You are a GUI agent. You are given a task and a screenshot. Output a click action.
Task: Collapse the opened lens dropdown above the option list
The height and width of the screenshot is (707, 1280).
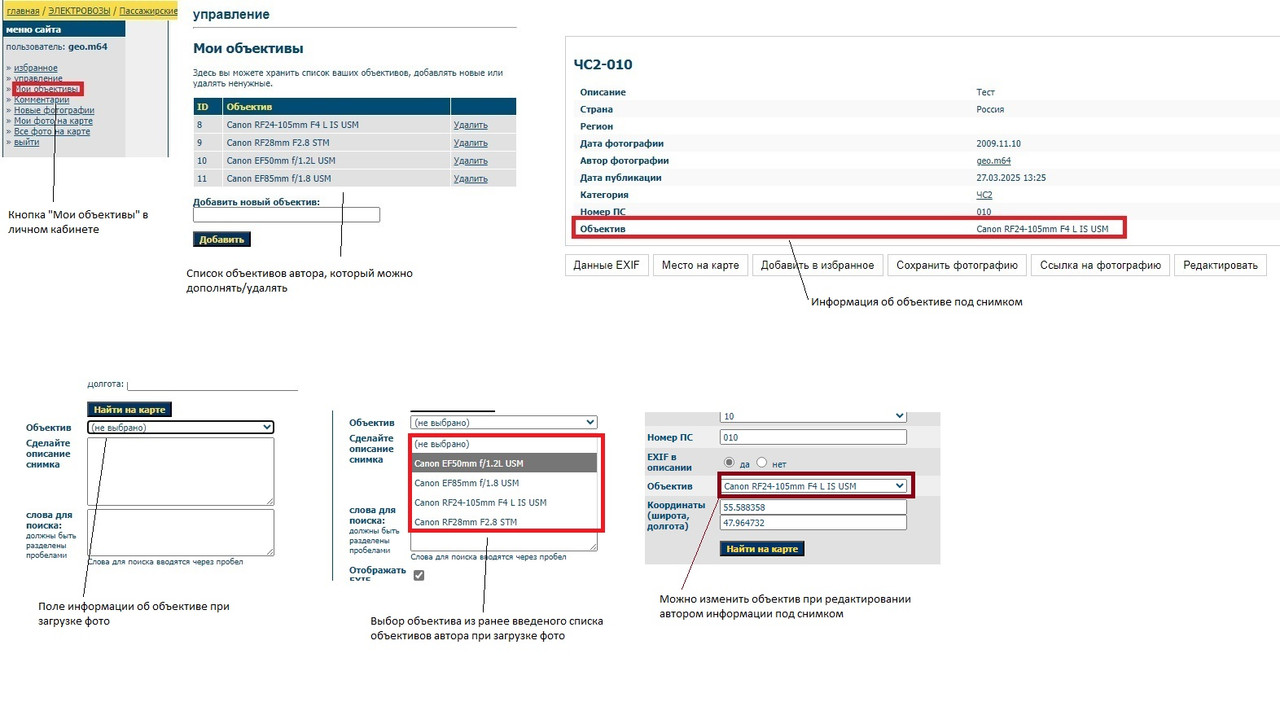point(504,423)
